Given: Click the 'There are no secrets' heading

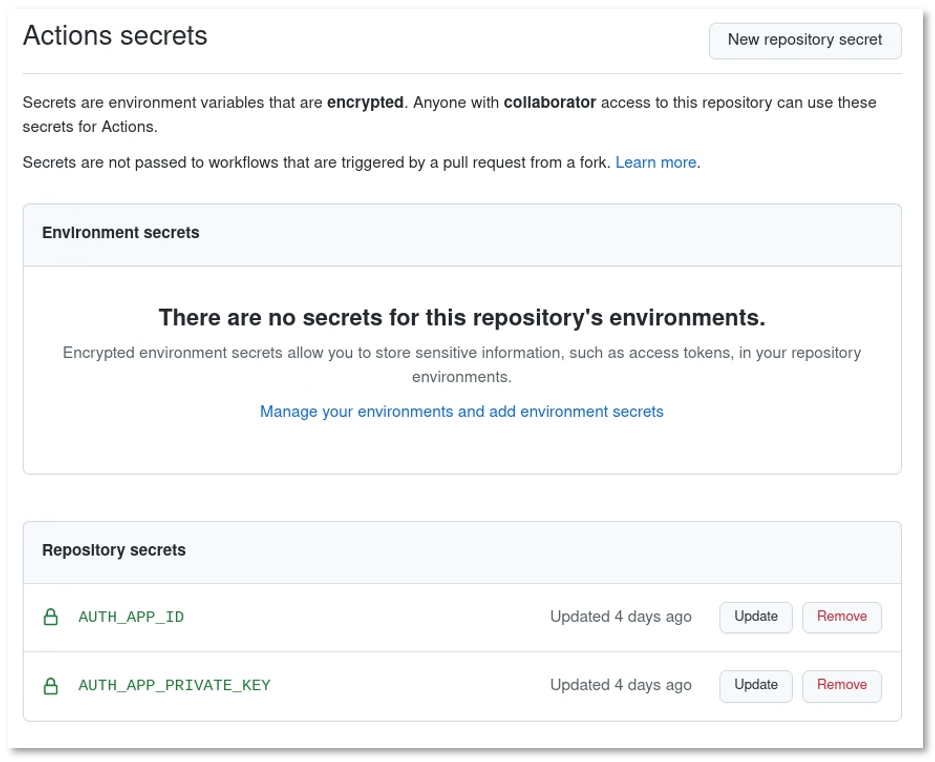Looking at the screenshot, I should [461, 318].
